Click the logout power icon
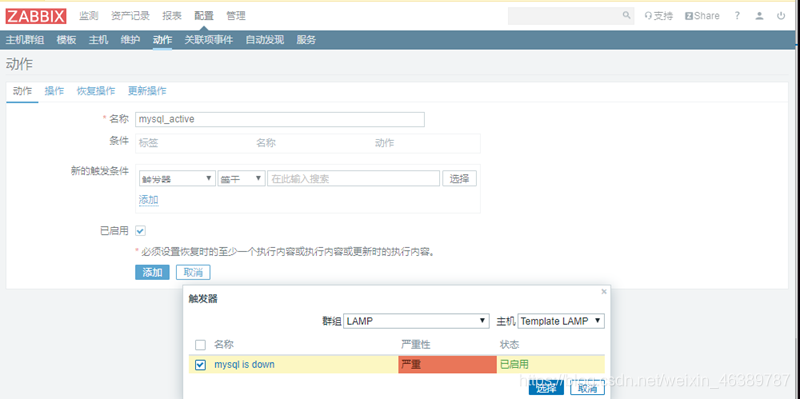Screen dimensions: 800x399 point(781,16)
